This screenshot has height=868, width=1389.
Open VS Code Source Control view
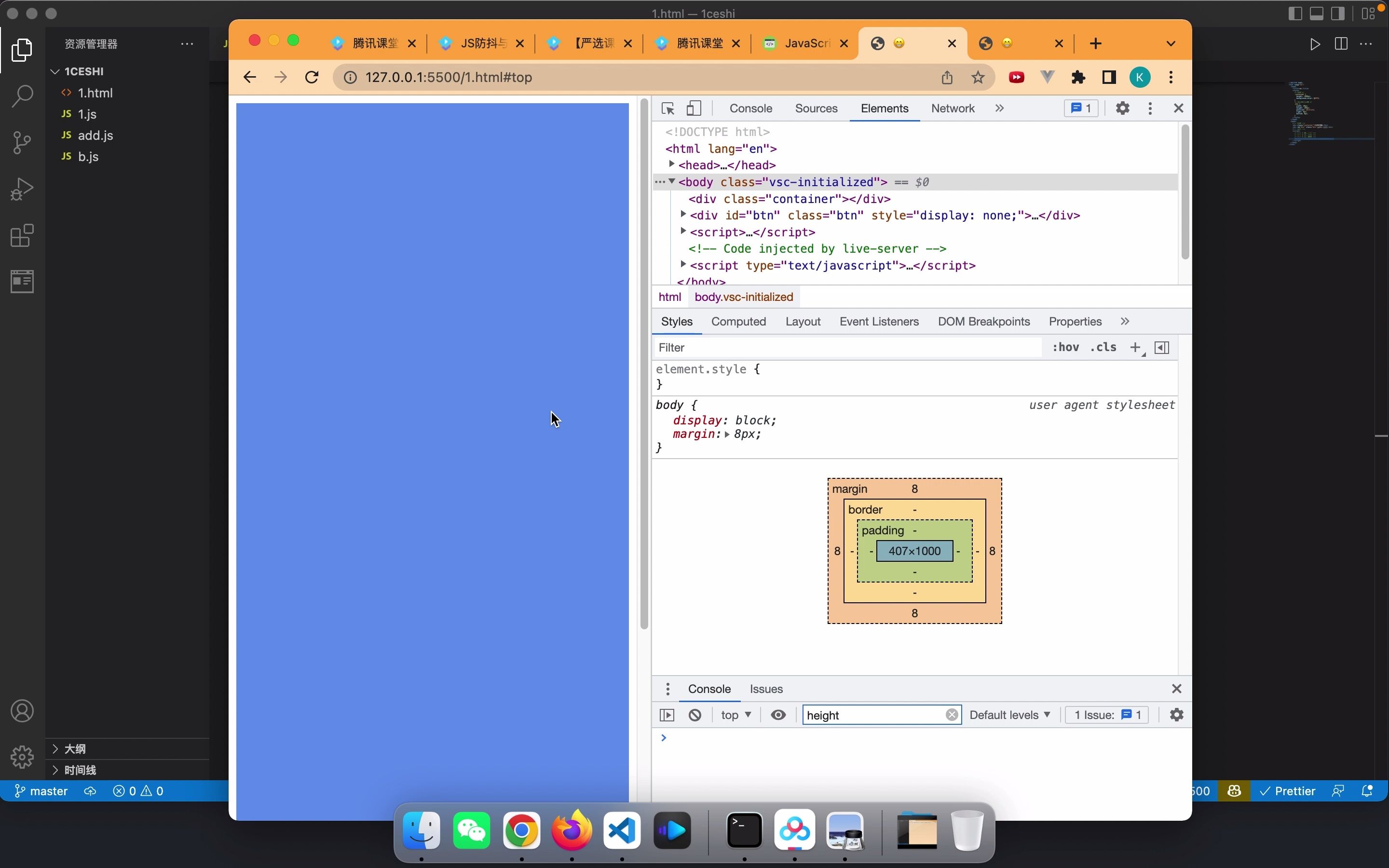point(22,142)
